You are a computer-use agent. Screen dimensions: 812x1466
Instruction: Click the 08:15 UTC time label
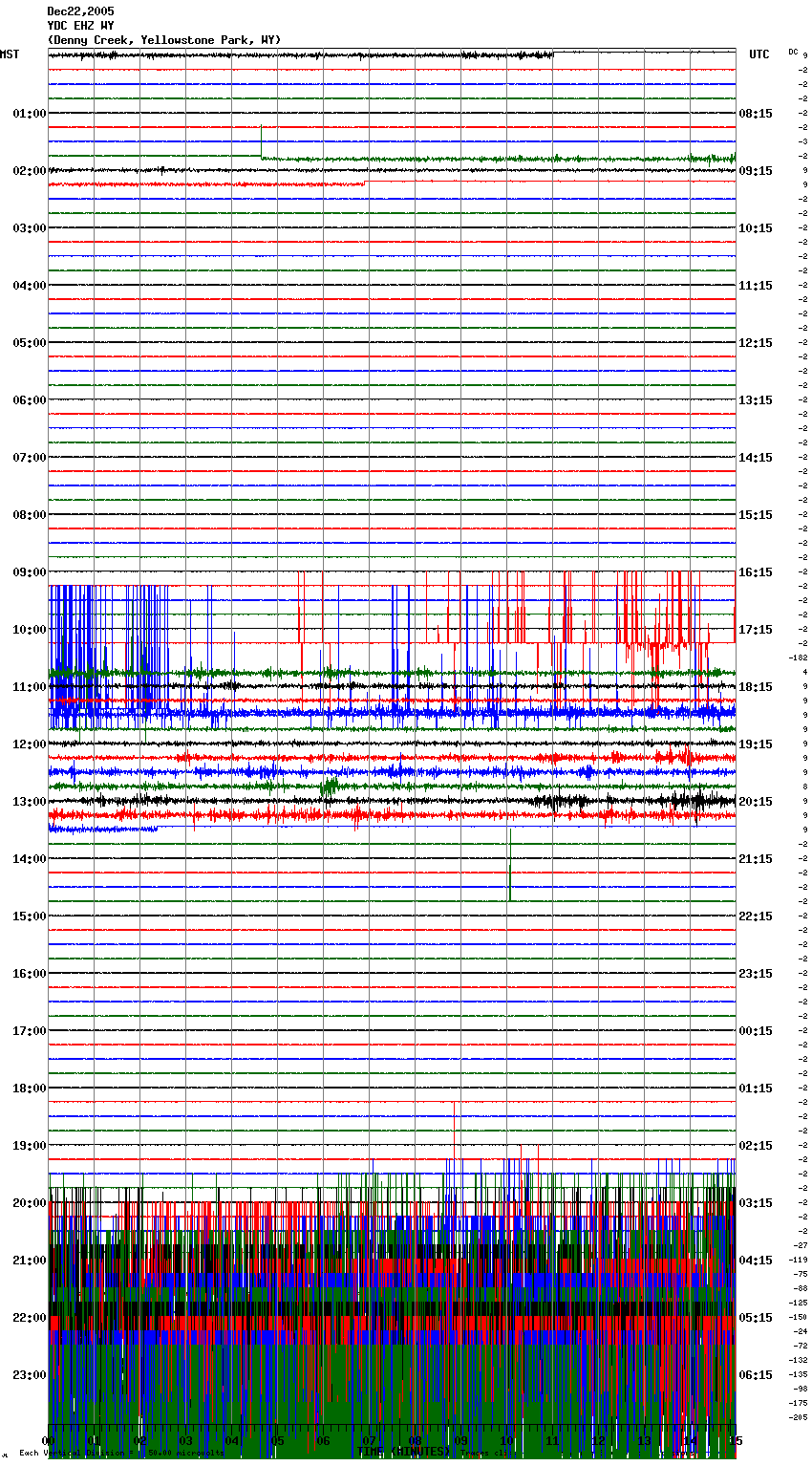click(x=756, y=114)
